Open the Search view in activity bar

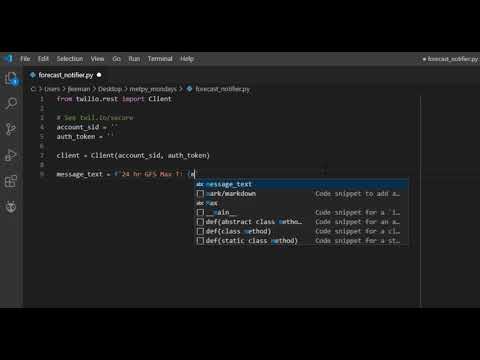[11, 104]
